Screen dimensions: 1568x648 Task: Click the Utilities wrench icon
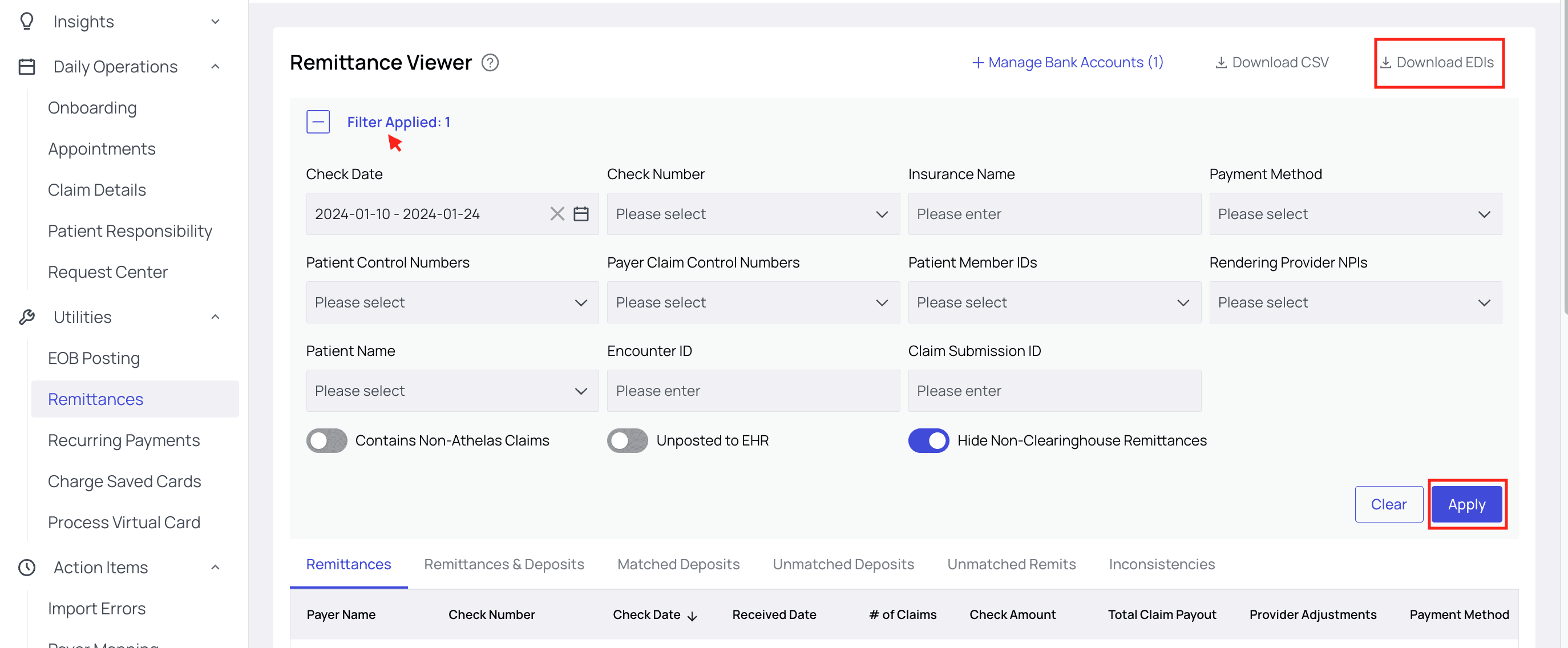pyautogui.click(x=27, y=317)
